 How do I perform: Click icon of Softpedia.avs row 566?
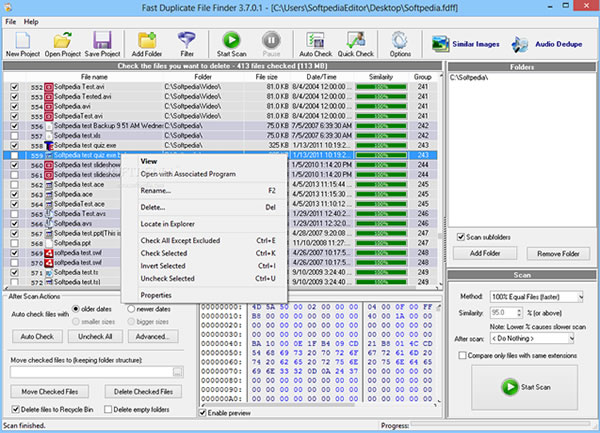(49, 223)
